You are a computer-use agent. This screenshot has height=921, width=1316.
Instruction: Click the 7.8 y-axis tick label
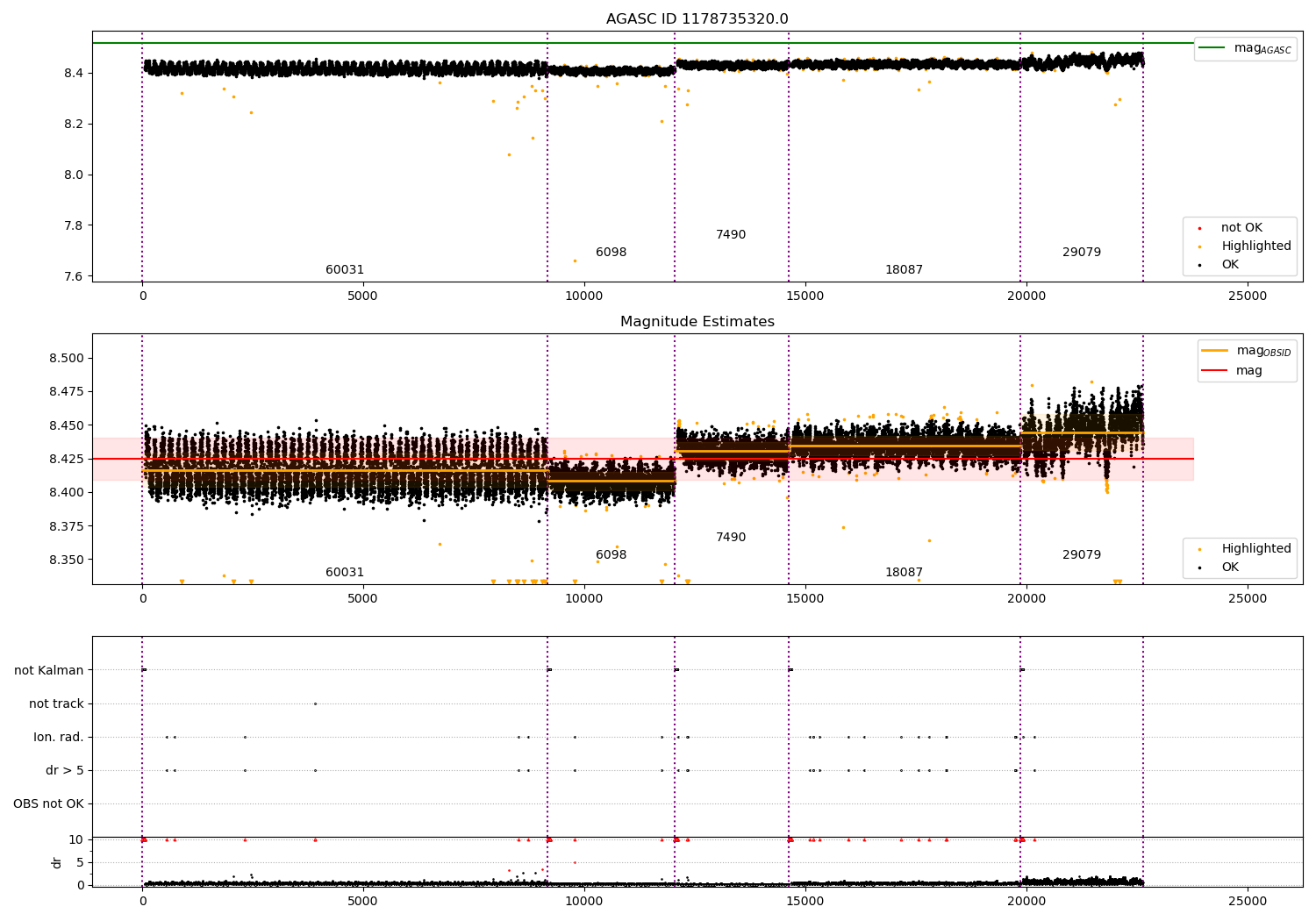tap(74, 225)
